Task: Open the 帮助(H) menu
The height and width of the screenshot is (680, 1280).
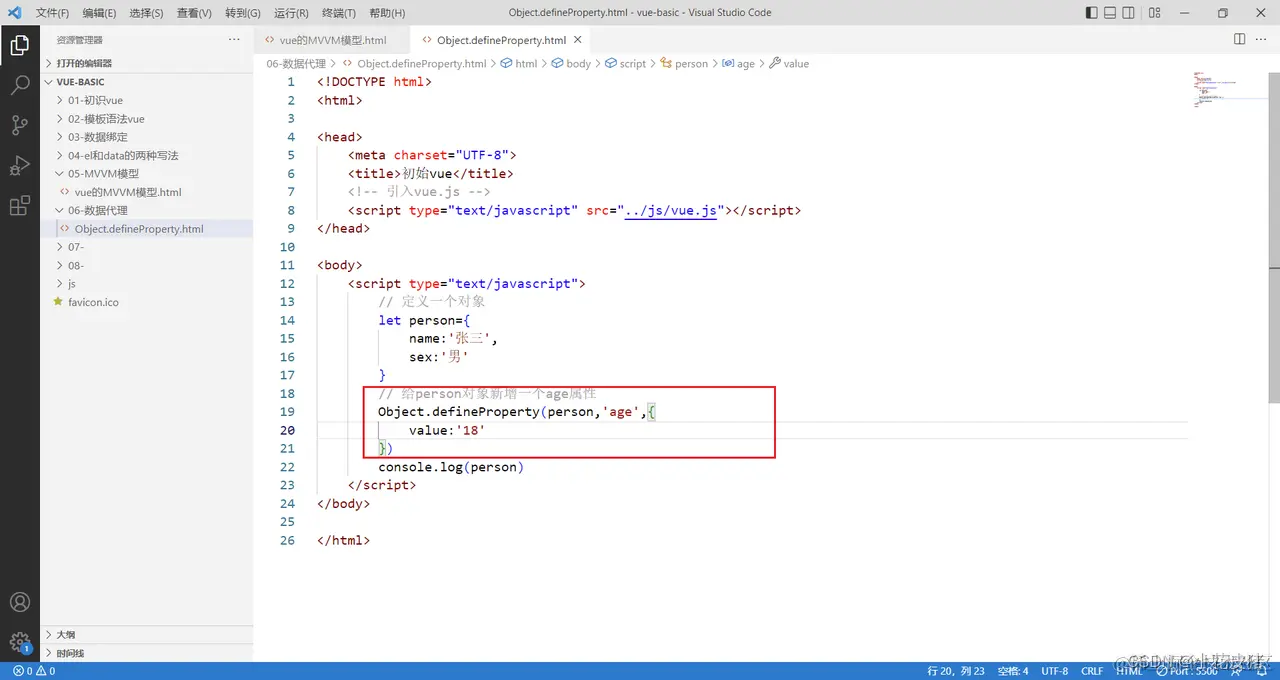Action: 387,13
